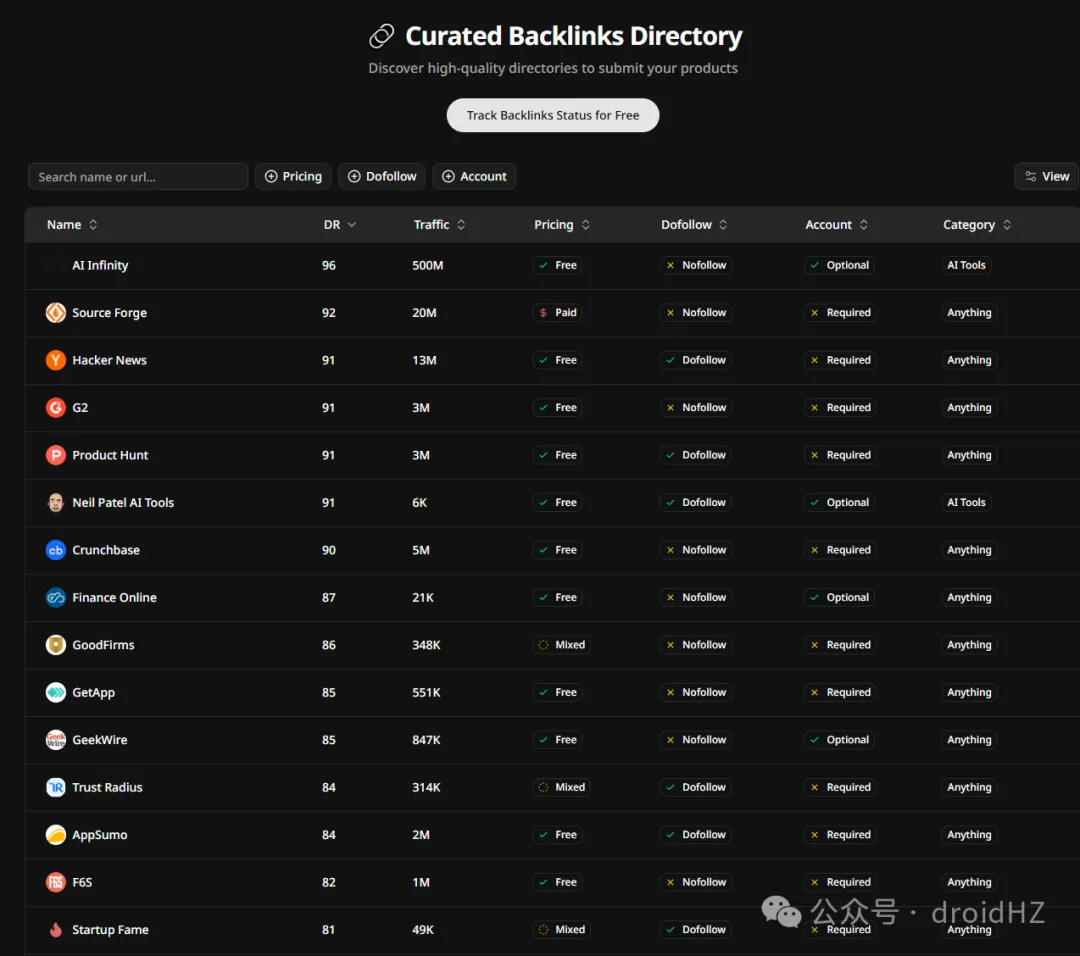The image size is (1080, 956).
Task: Click the Product Hunt logo icon
Action: coord(56,455)
